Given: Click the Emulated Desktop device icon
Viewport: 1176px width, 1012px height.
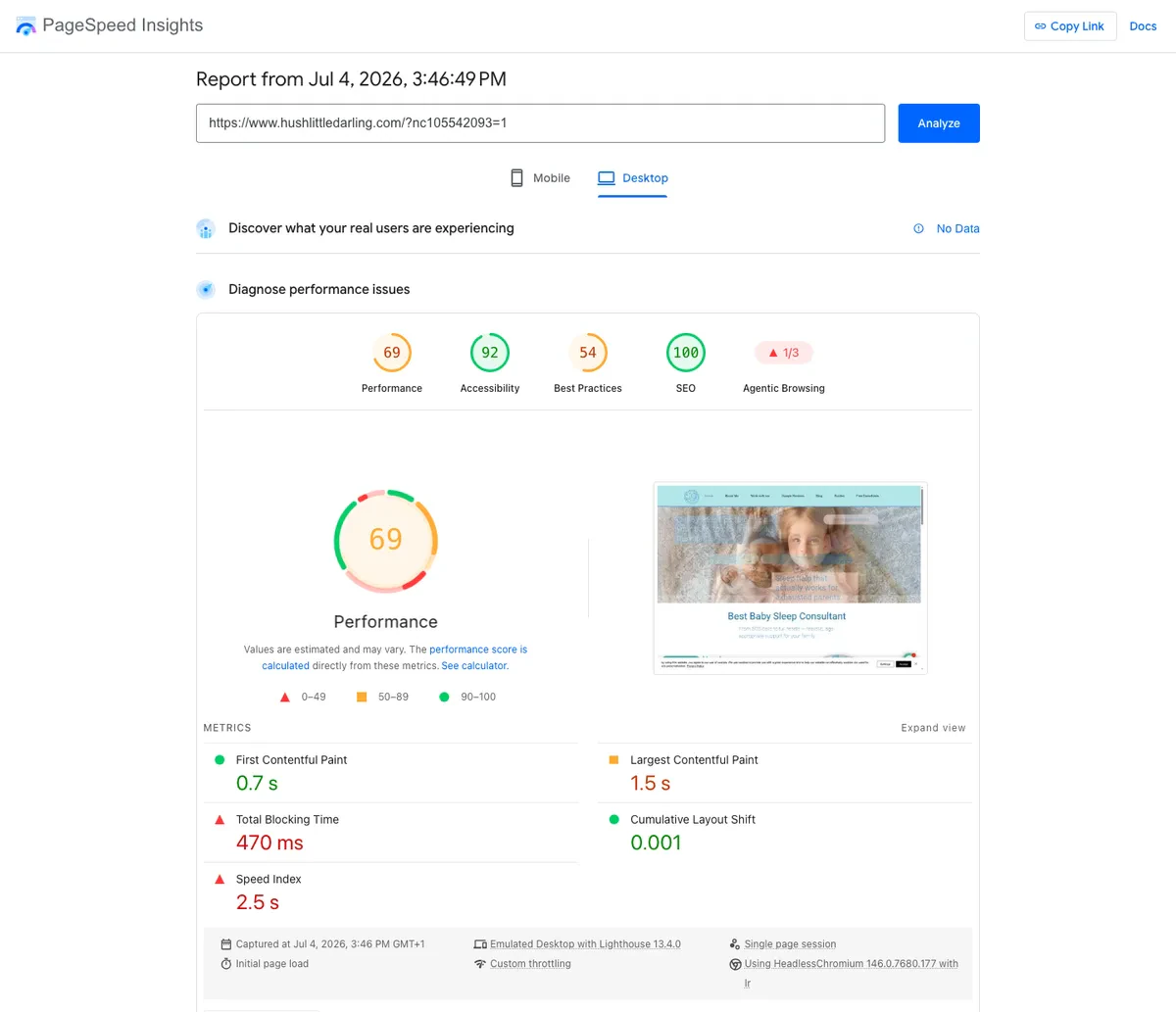Looking at the screenshot, I should pyautogui.click(x=480, y=944).
